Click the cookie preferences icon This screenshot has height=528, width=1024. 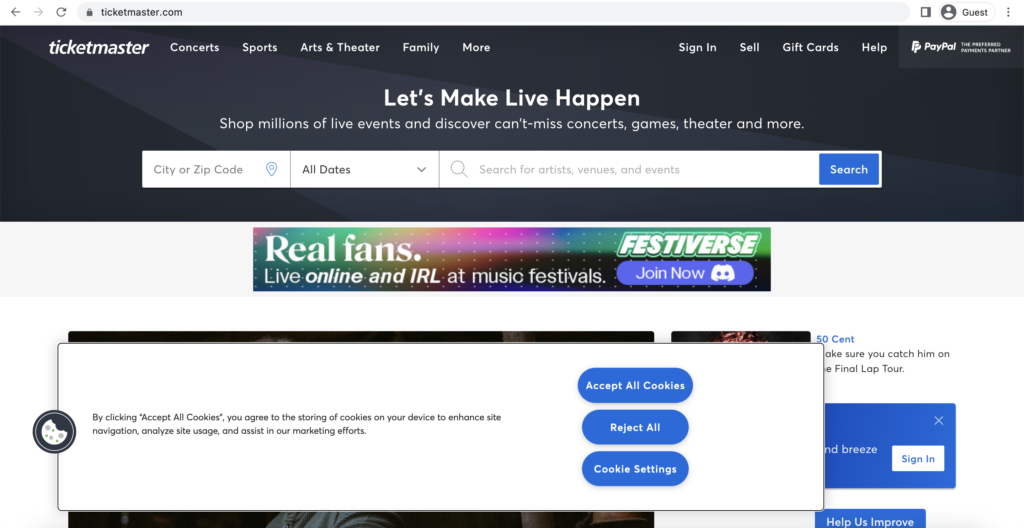54,432
